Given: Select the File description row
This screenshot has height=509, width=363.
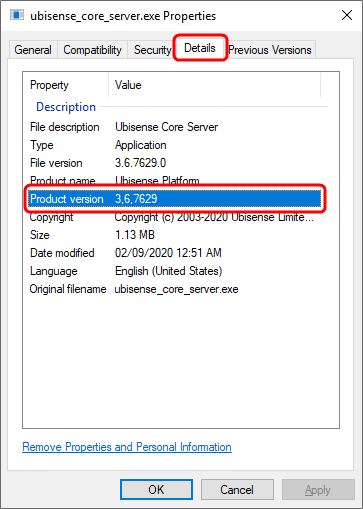Looking at the screenshot, I should (175, 127).
